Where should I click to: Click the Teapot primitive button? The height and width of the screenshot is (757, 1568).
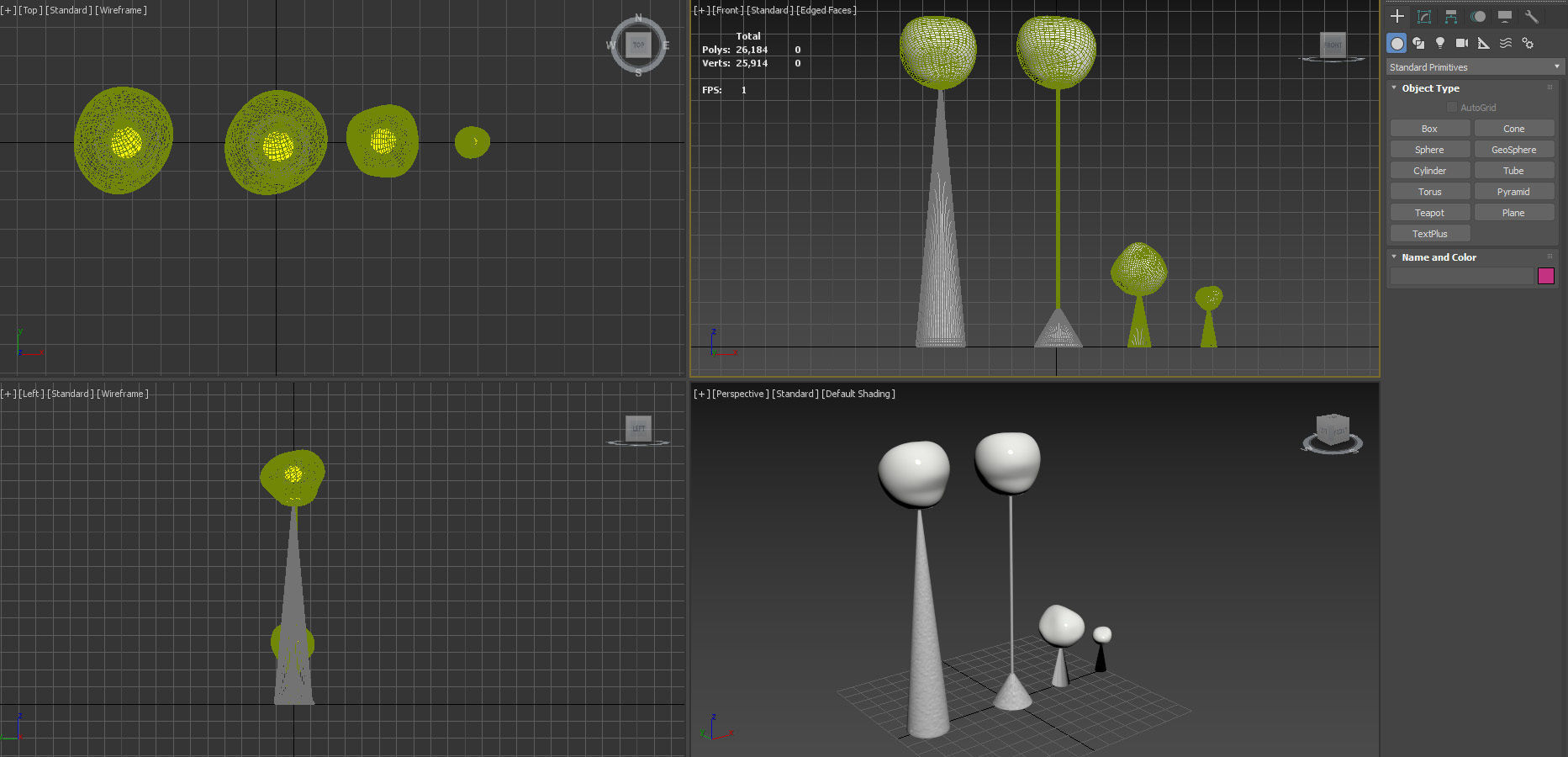pos(1430,213)
